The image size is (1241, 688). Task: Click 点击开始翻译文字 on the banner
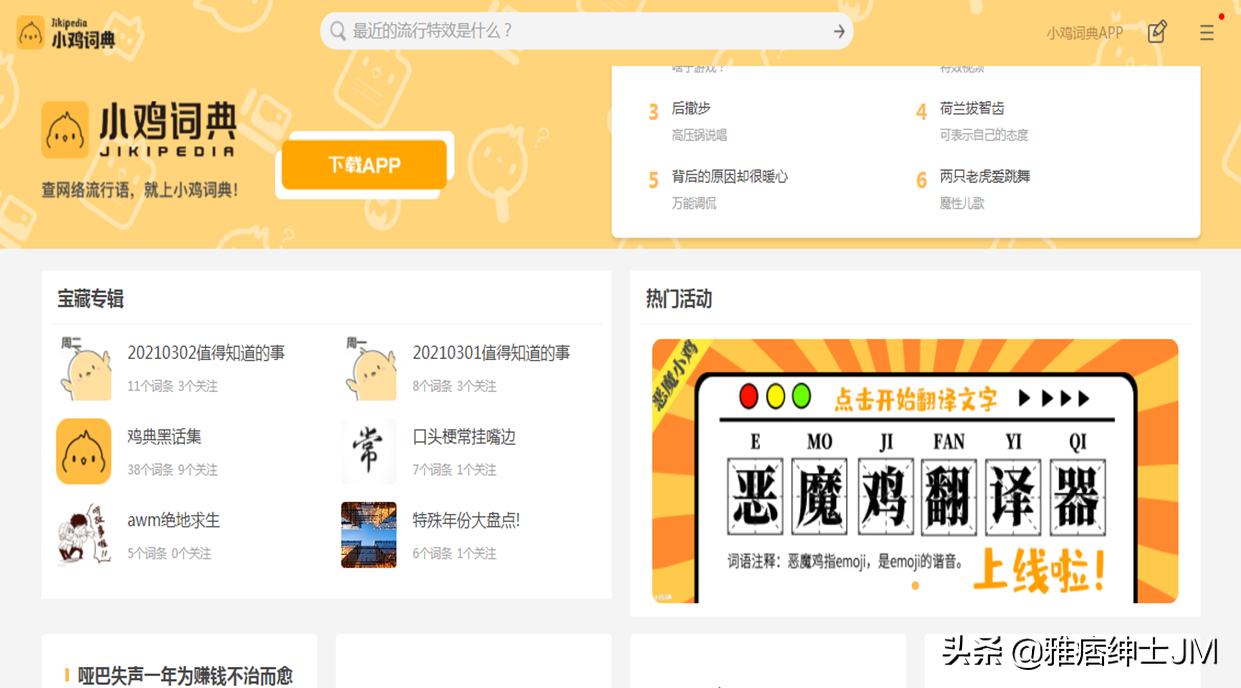(915, 400)
